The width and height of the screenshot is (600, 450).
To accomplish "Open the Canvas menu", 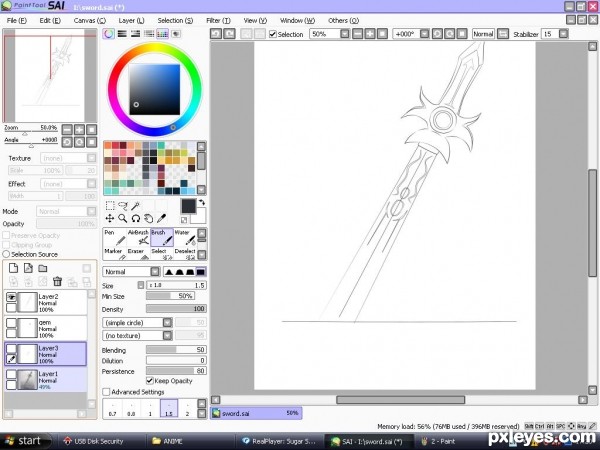I will (90, 20).
